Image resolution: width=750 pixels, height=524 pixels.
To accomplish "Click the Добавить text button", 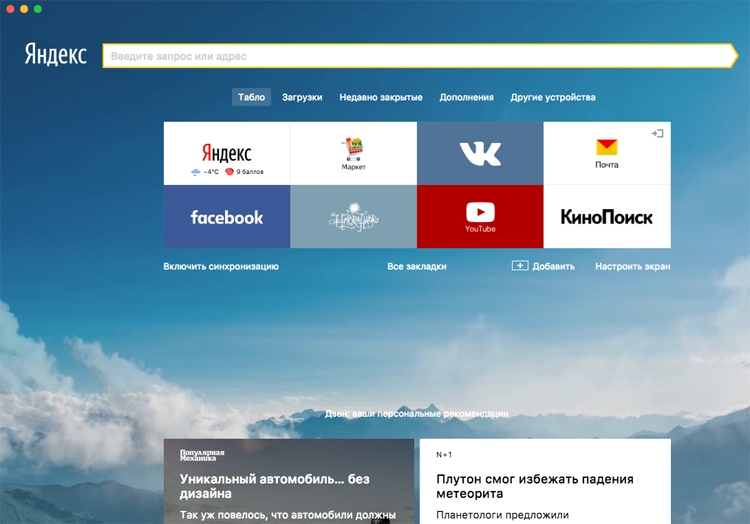I will pos(553,266).
